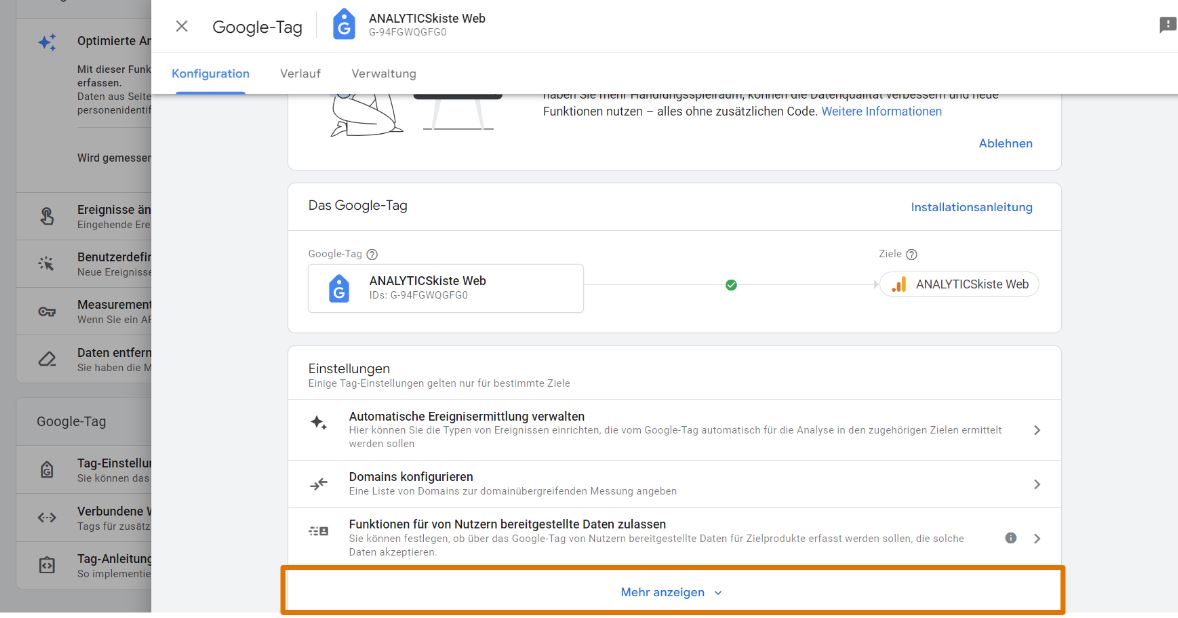Open the Installationsanleitung link
This screenshot has width=1178, height=618.
click(971, 207)
